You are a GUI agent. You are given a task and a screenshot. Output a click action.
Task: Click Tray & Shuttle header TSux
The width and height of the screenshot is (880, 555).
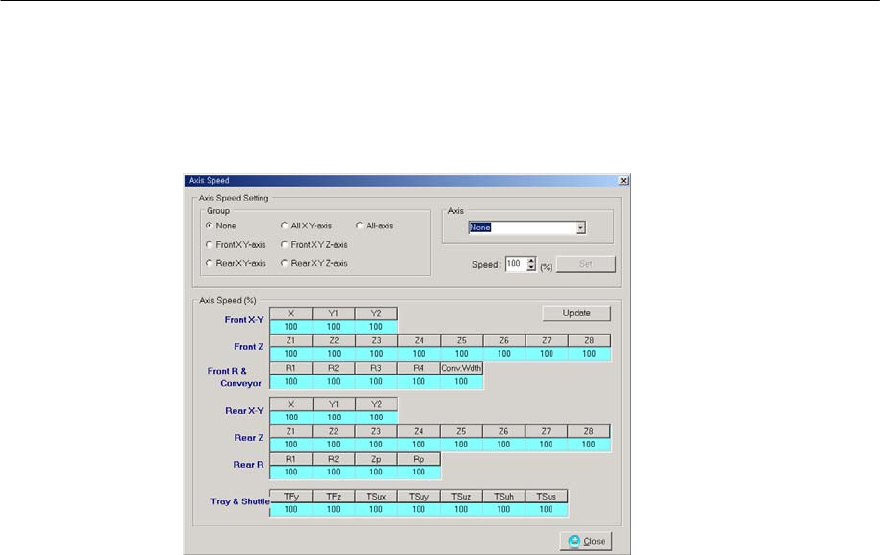[x=376, y=497]
